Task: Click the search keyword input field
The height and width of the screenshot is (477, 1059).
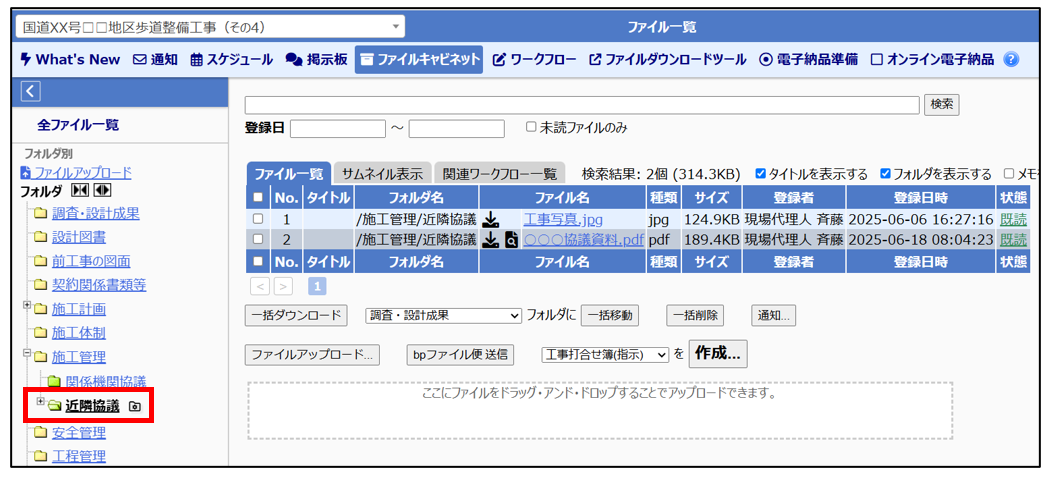Action: [x=581, y=105]
